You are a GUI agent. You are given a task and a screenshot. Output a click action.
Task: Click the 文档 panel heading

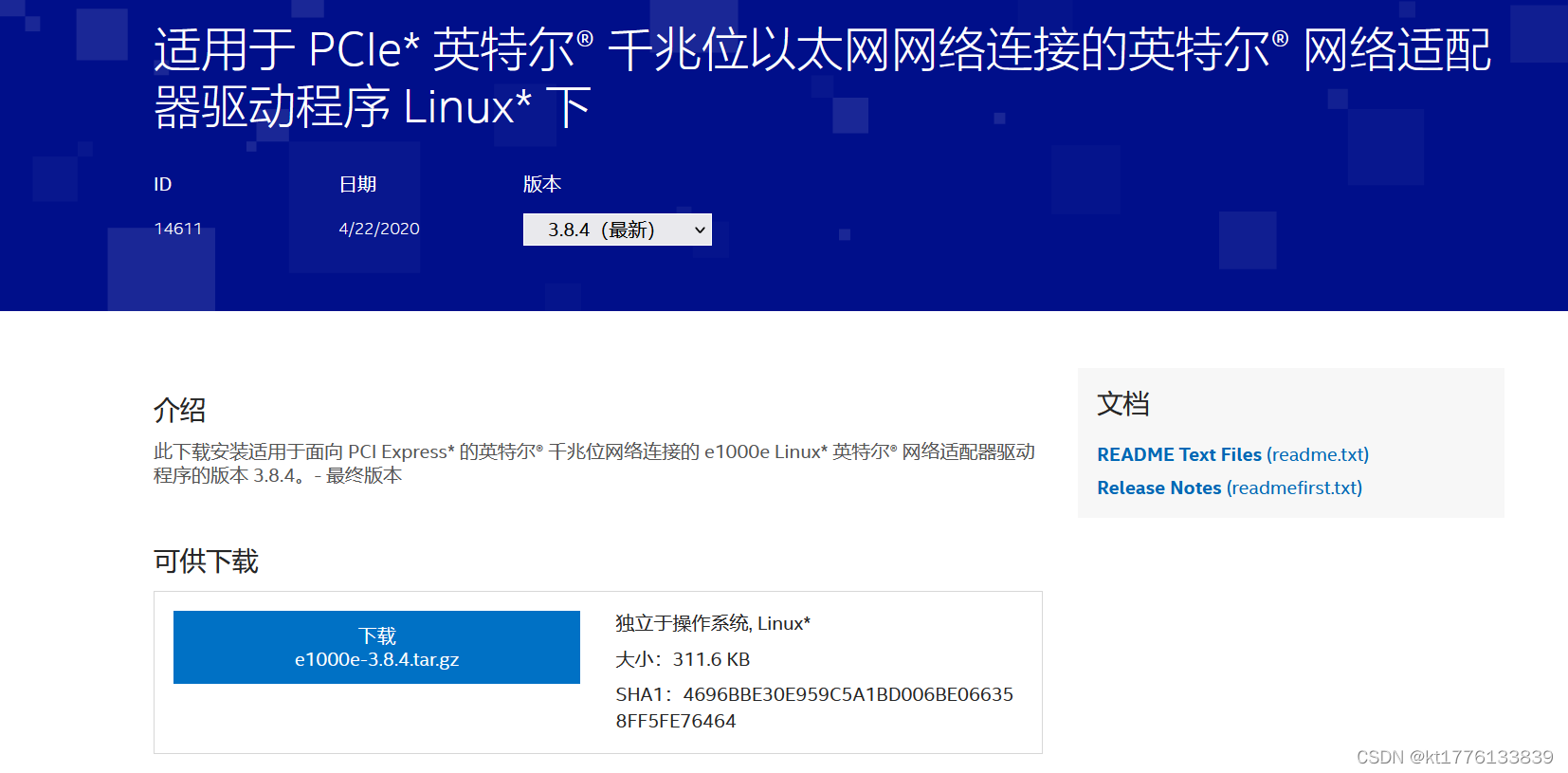1123,404
